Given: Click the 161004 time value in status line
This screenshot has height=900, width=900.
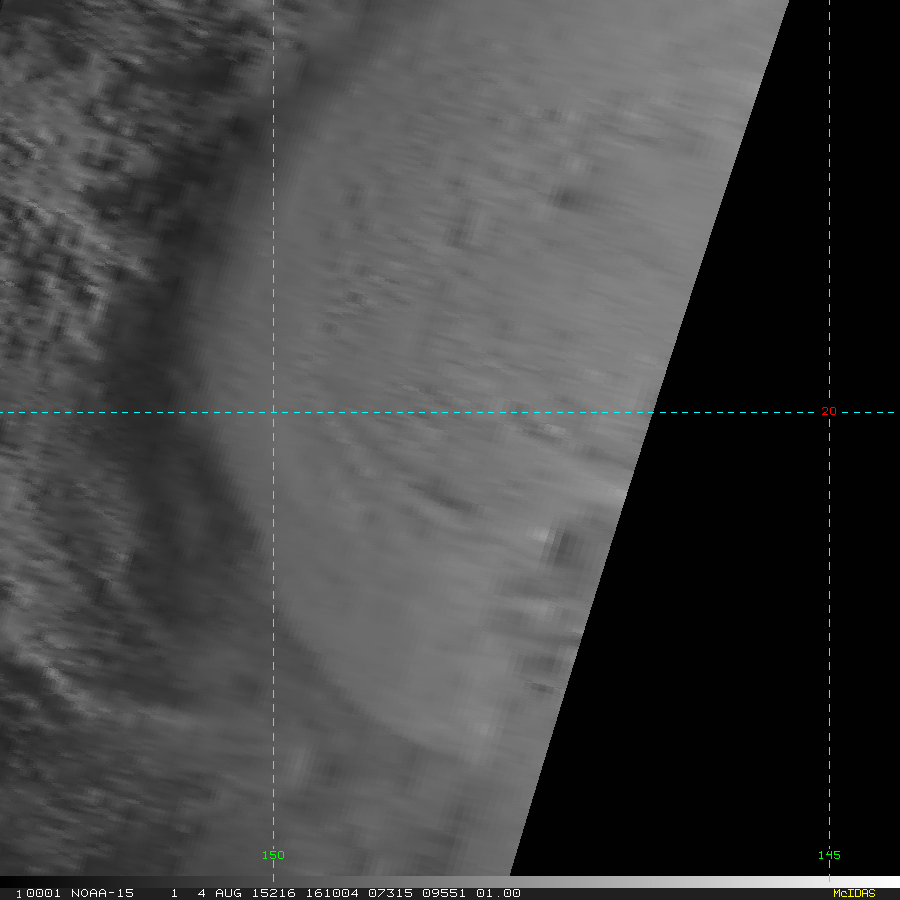Looking at the screenshot, I should click(x=332, y=893).
